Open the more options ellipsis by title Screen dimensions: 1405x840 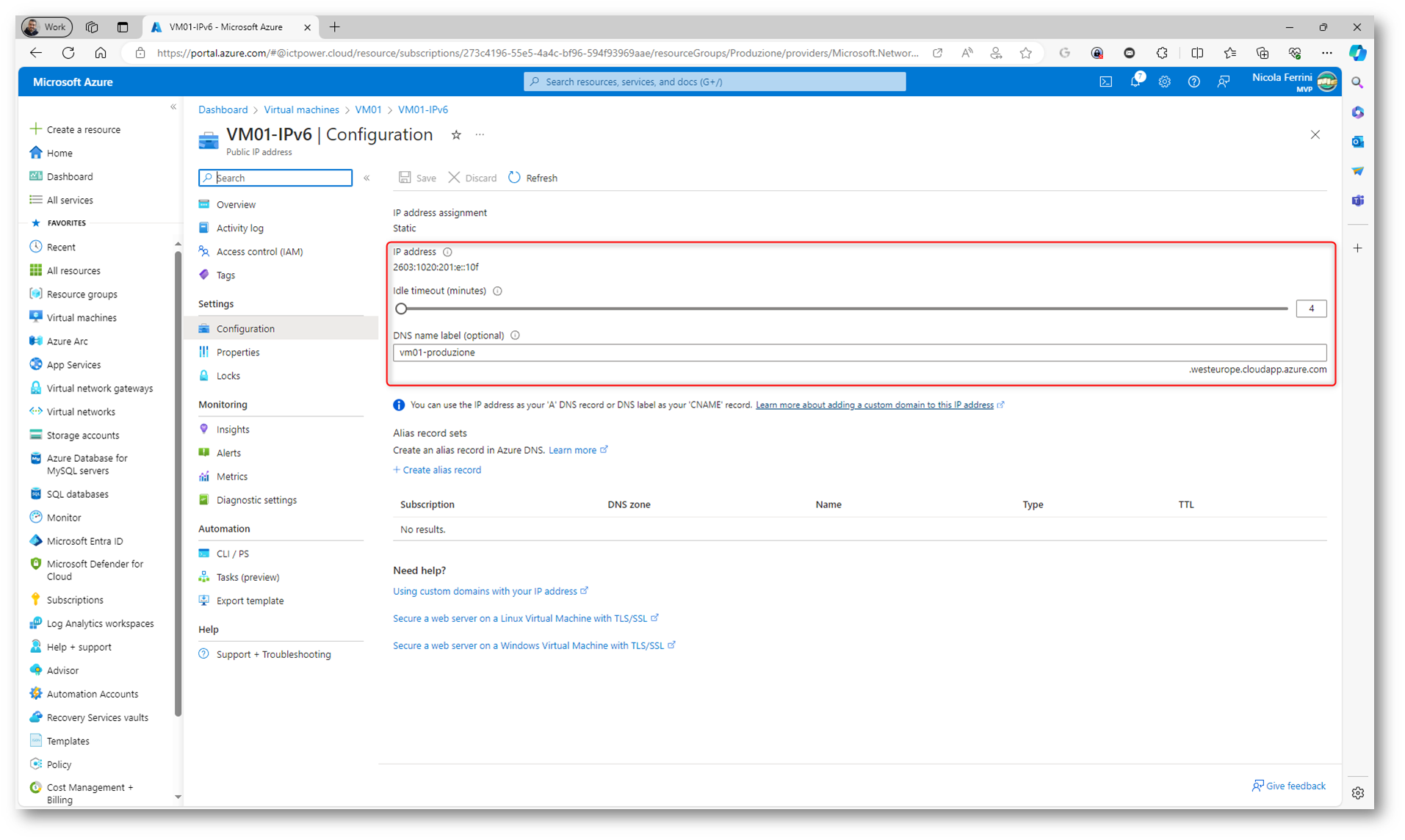point(480,134)
